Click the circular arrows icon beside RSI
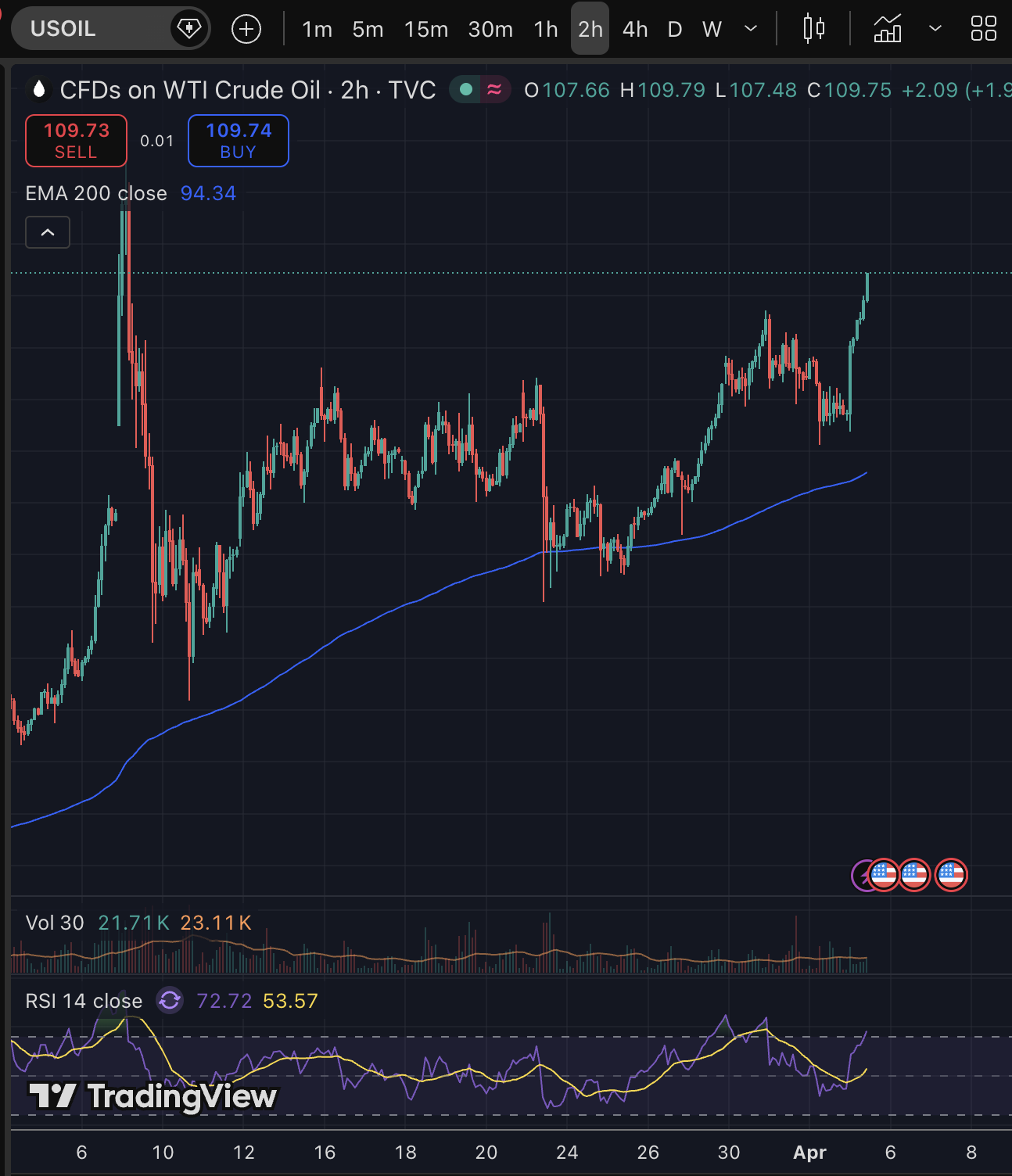 click(170, 1000)
